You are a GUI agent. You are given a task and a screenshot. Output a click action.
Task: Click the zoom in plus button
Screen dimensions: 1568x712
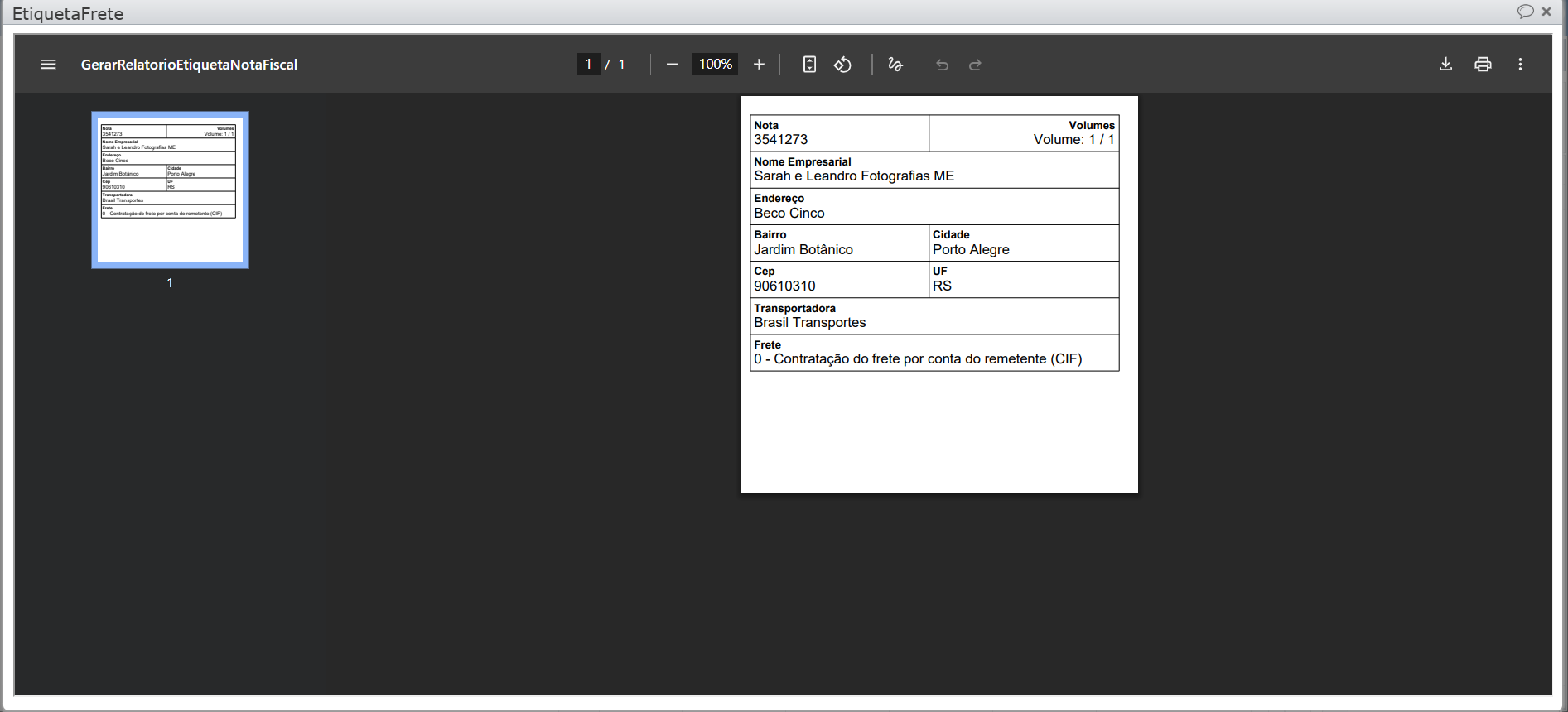[759, 65]
